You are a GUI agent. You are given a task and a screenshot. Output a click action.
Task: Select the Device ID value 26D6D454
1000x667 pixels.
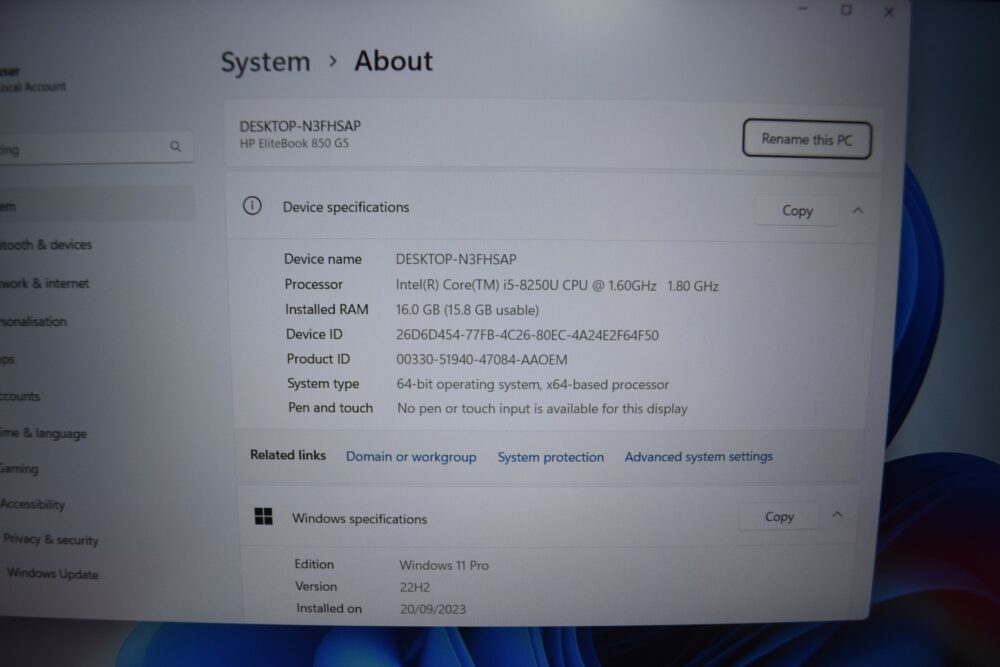pyautogui.click(x=527, y=335)
